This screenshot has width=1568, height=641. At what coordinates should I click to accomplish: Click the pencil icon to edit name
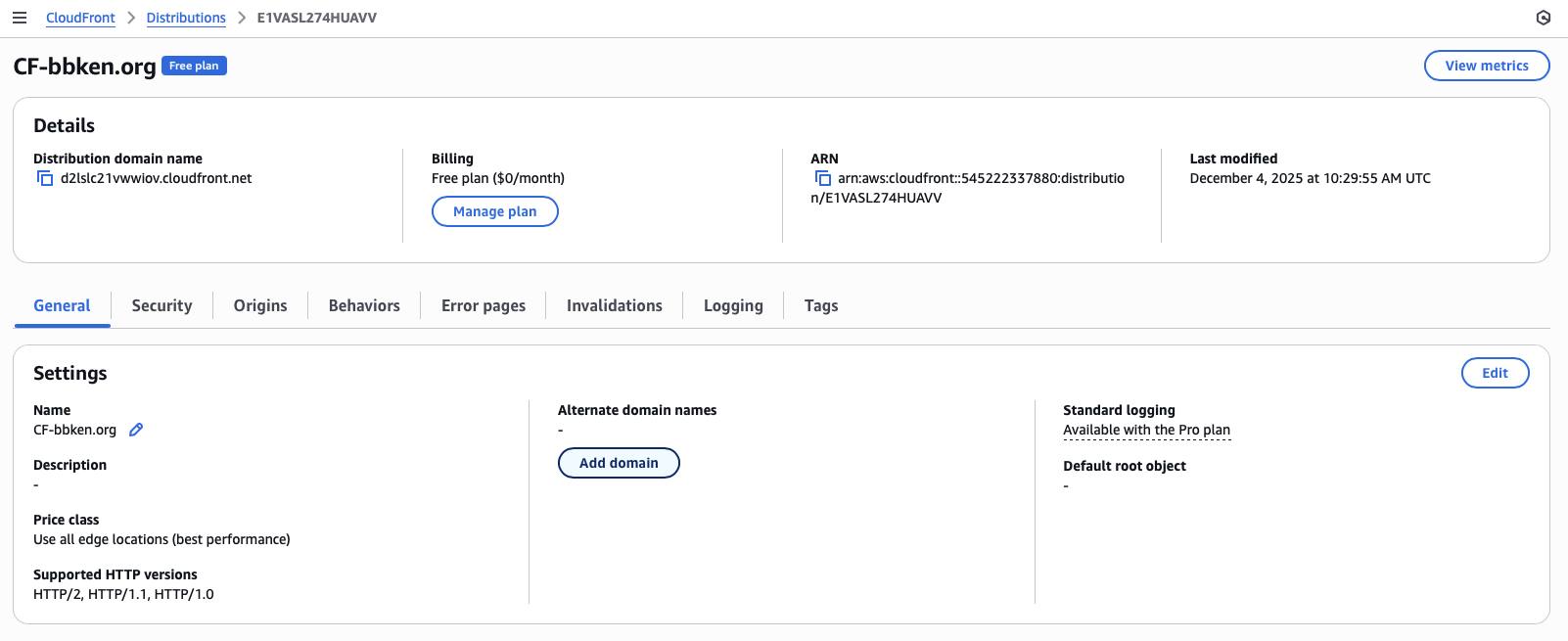point(136,430)
